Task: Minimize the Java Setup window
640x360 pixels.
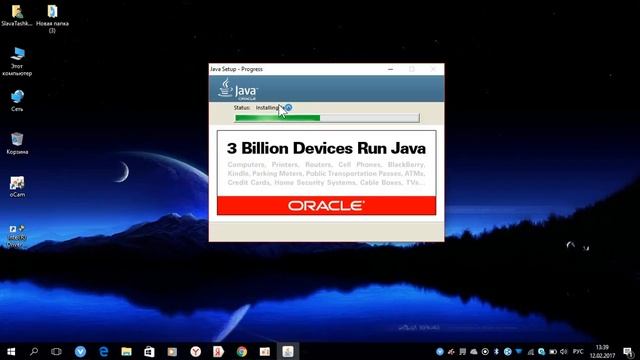Action: pyautogui.click(x=391, y=69)
